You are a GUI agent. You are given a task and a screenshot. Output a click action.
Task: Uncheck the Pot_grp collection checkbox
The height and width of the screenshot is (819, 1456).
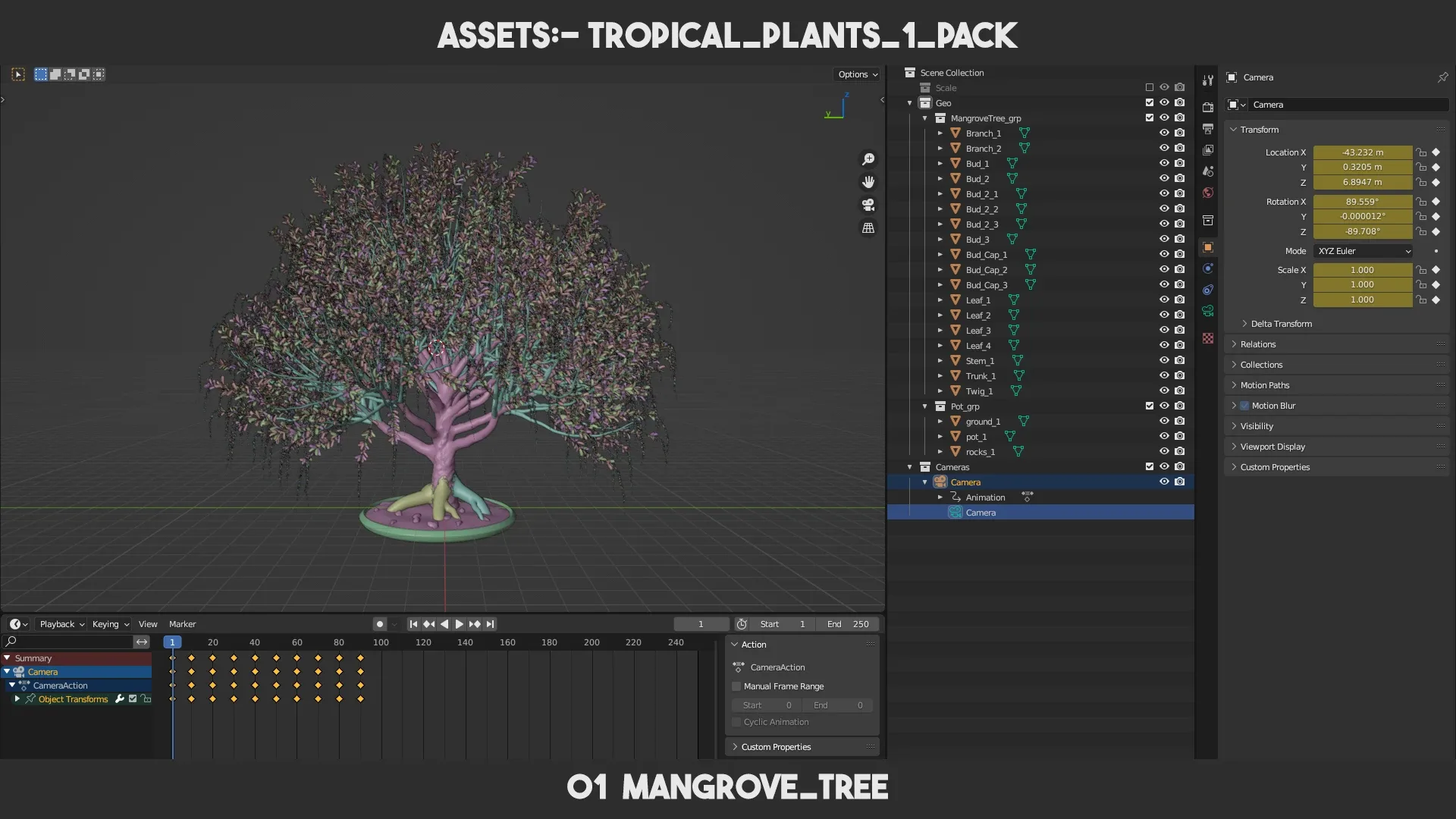coord(1150,406)
